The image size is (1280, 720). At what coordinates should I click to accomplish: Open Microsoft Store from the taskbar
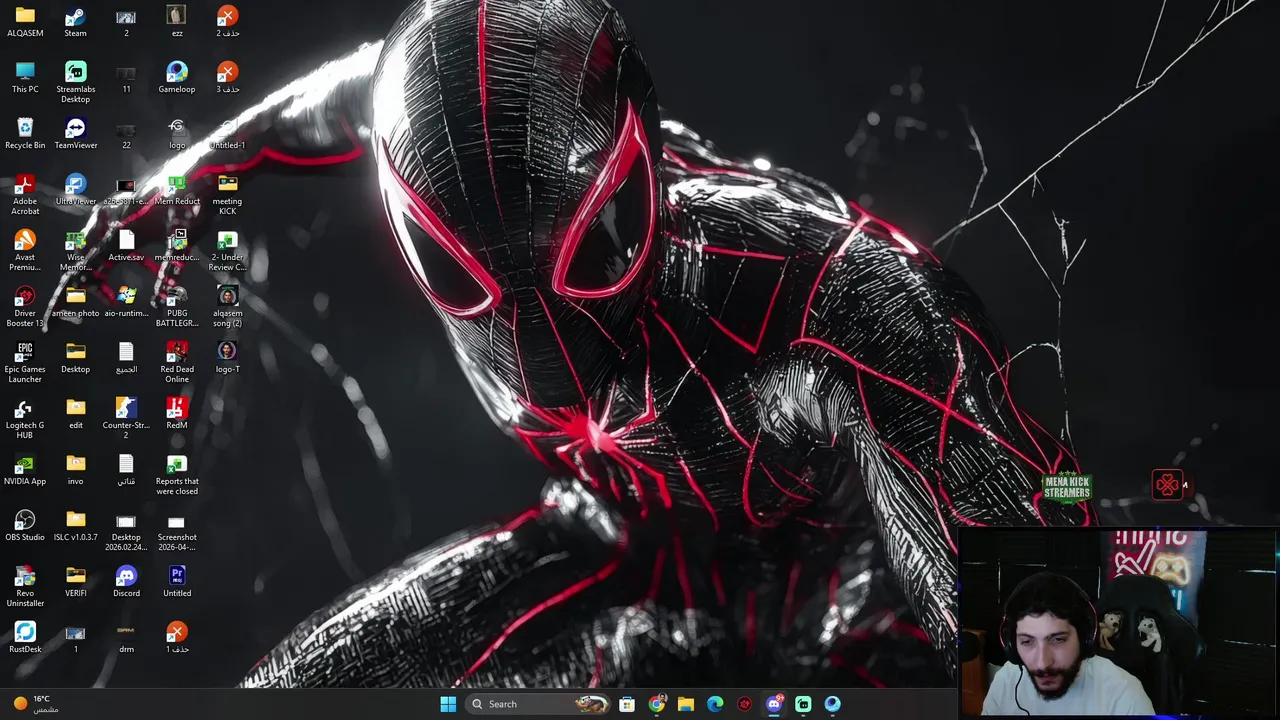pos(627,704)
